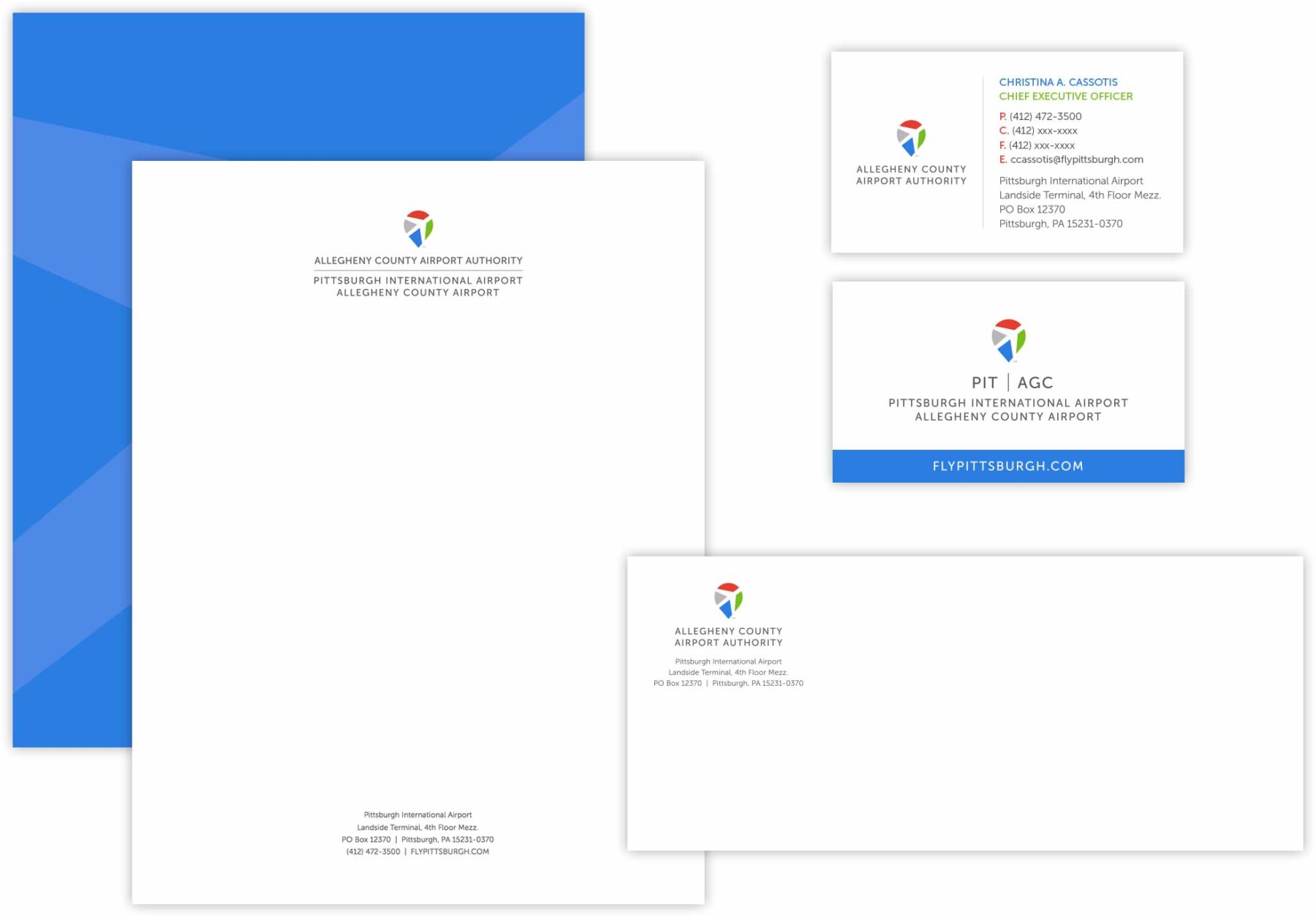Click the logo icon on the letterhead
Screen dimensions: 1316x917
(x=418, y=229)
